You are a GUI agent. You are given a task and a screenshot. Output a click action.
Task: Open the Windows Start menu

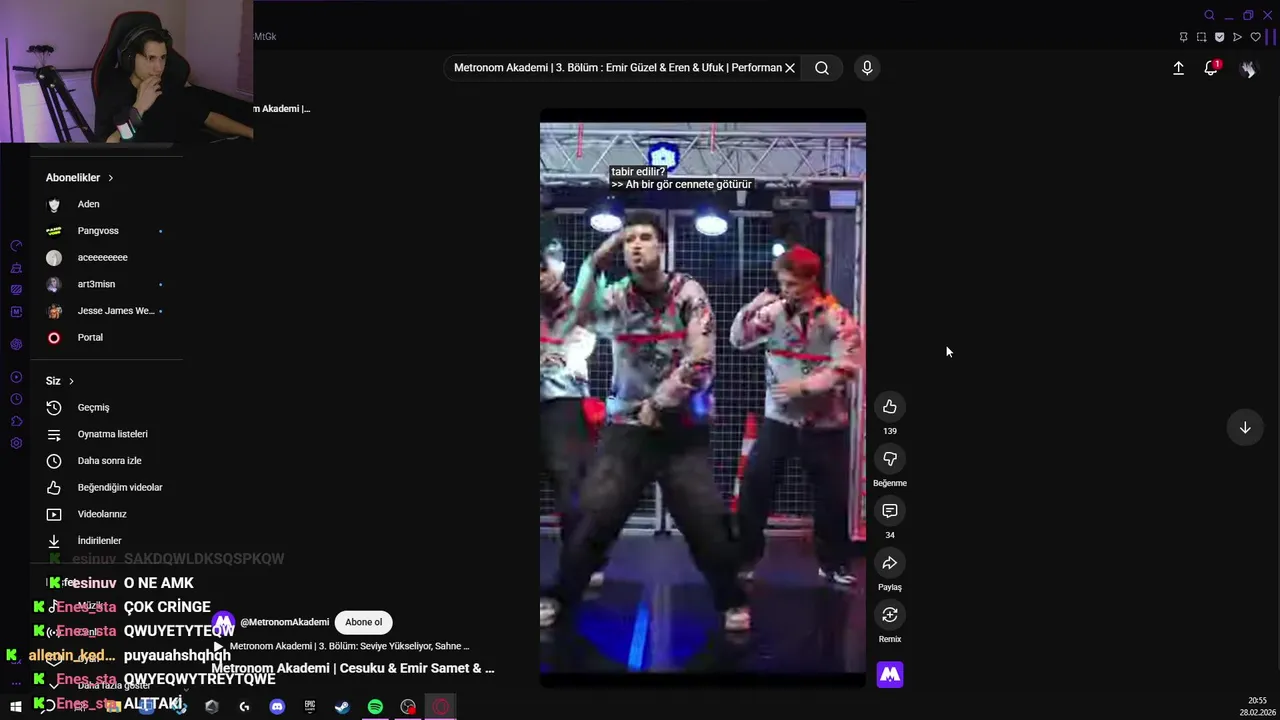[x=16, y=706]
